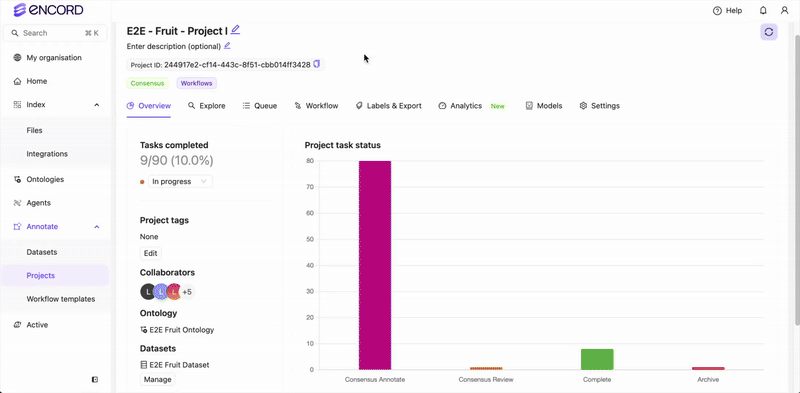The image size is (800, 393).
Task: Click the refresh icon button at top right
Action: [x=769, y=32]
